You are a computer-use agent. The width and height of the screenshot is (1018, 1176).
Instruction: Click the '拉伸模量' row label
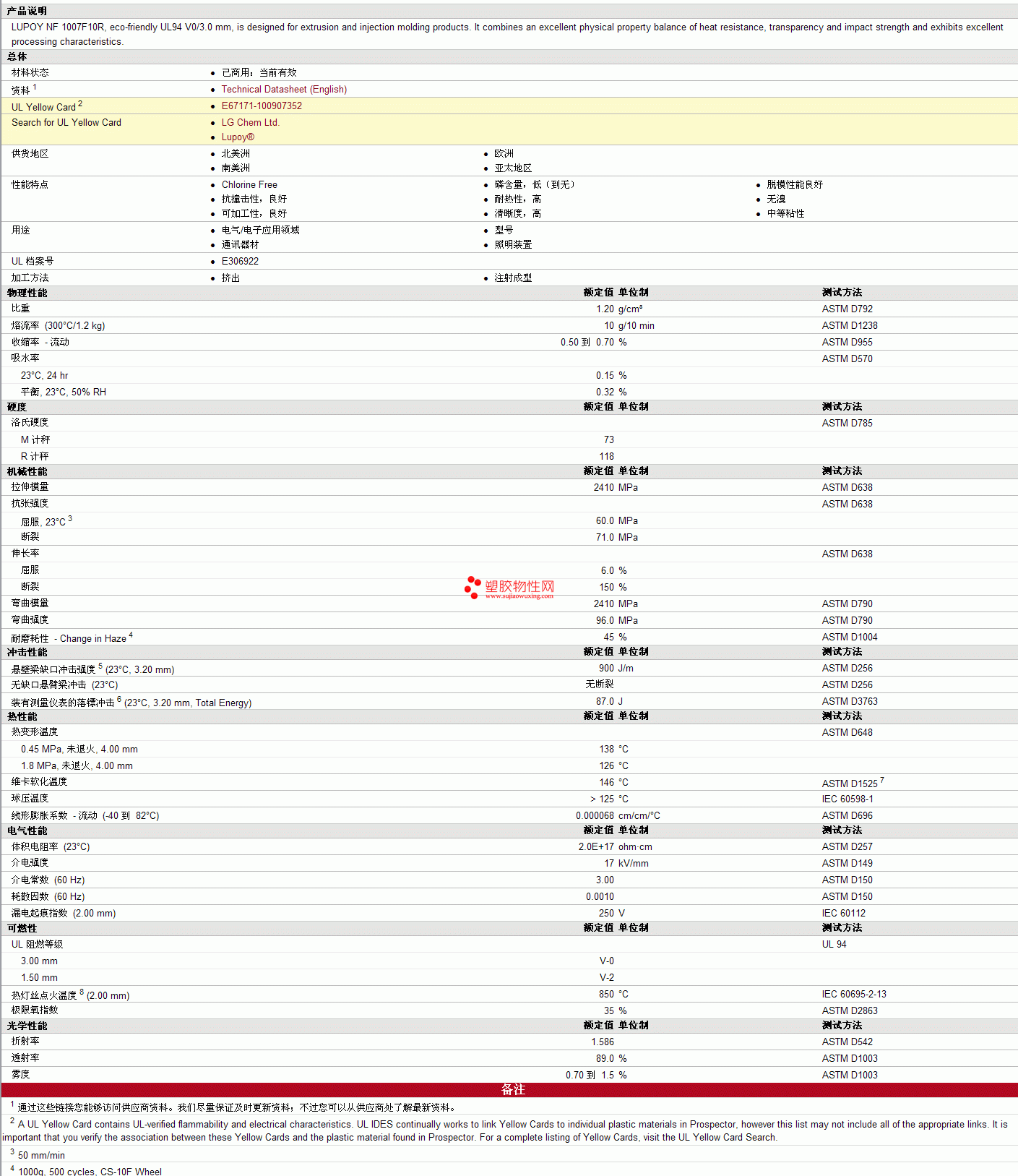coord(30,487)
